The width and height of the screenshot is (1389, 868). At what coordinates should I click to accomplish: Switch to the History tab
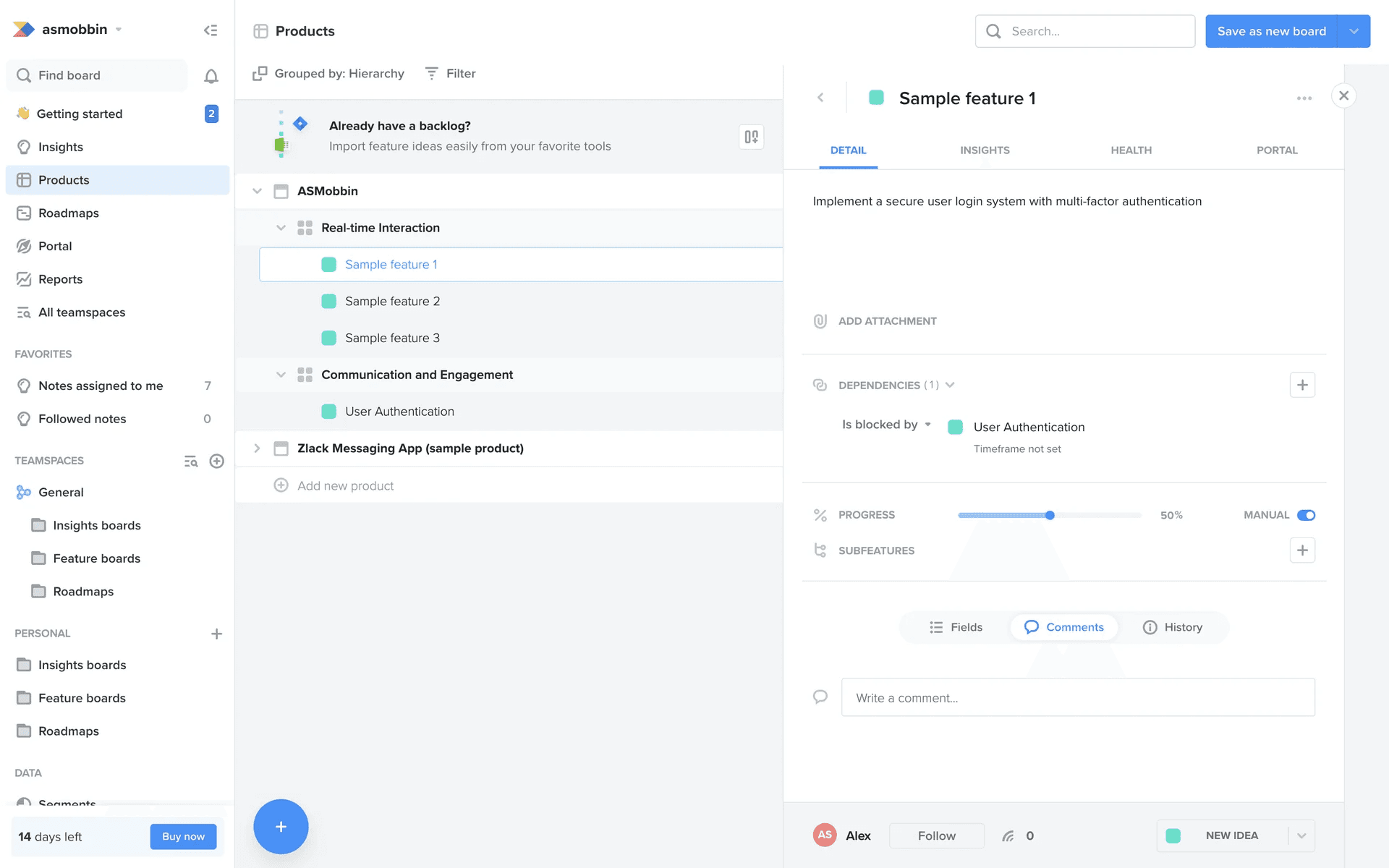1173,627
